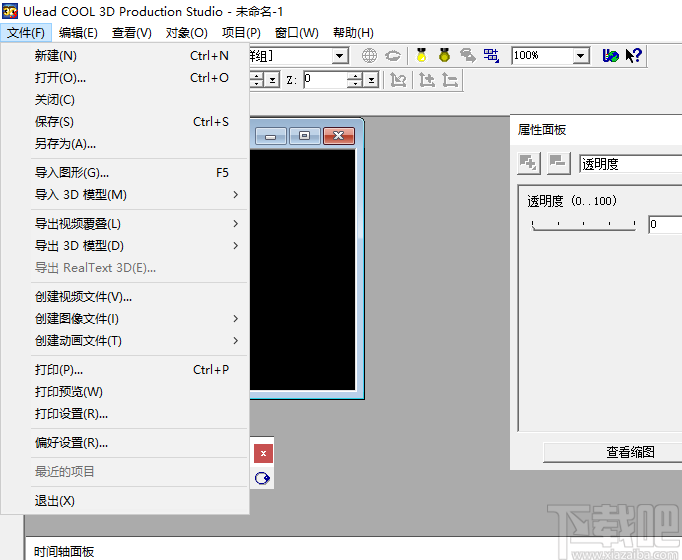Image resolution: width=682 pixels, height=560 pixels.
Task: Click the rotate loop icon in toolbar
Action: [393, 56]
